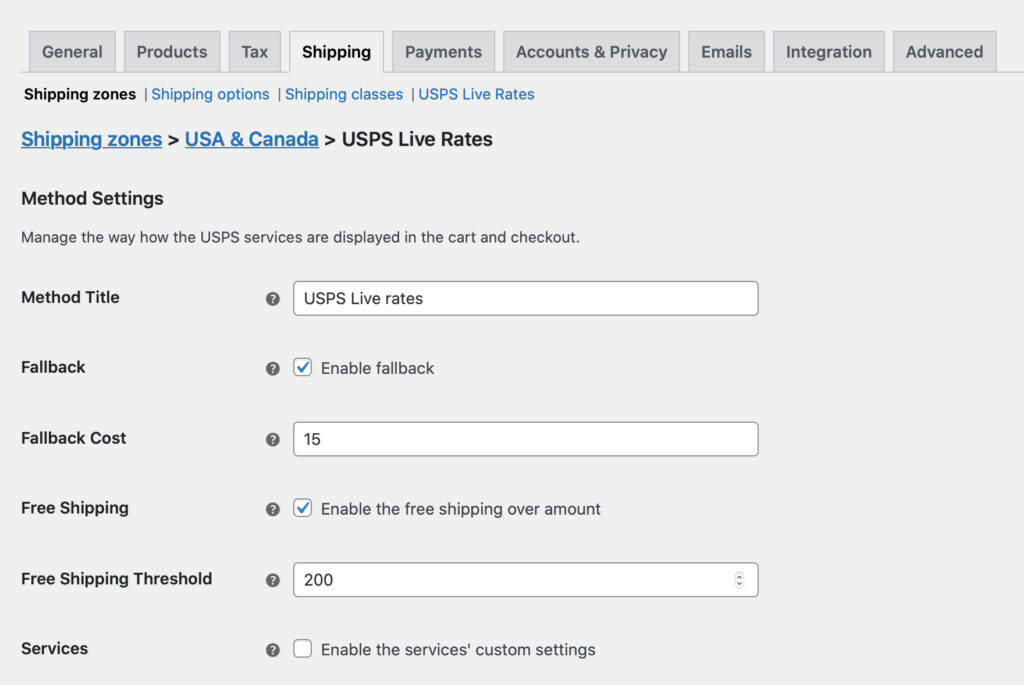Switch to the Products tab

click(x=172, y=52)
